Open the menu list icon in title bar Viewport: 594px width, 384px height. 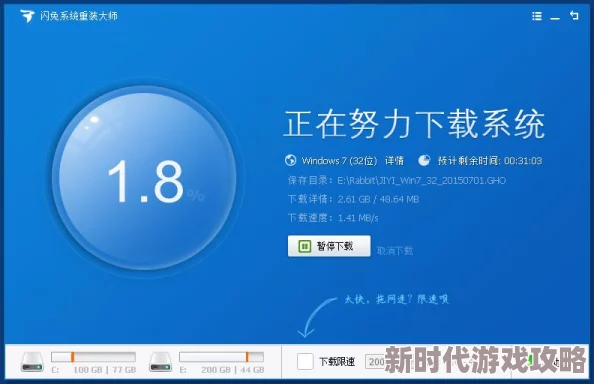tap(536, 16)
